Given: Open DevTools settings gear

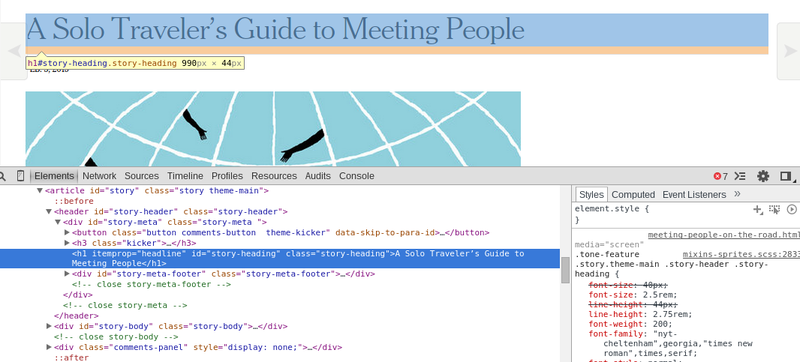Looking at the screenshot, I should coord(763,176).
